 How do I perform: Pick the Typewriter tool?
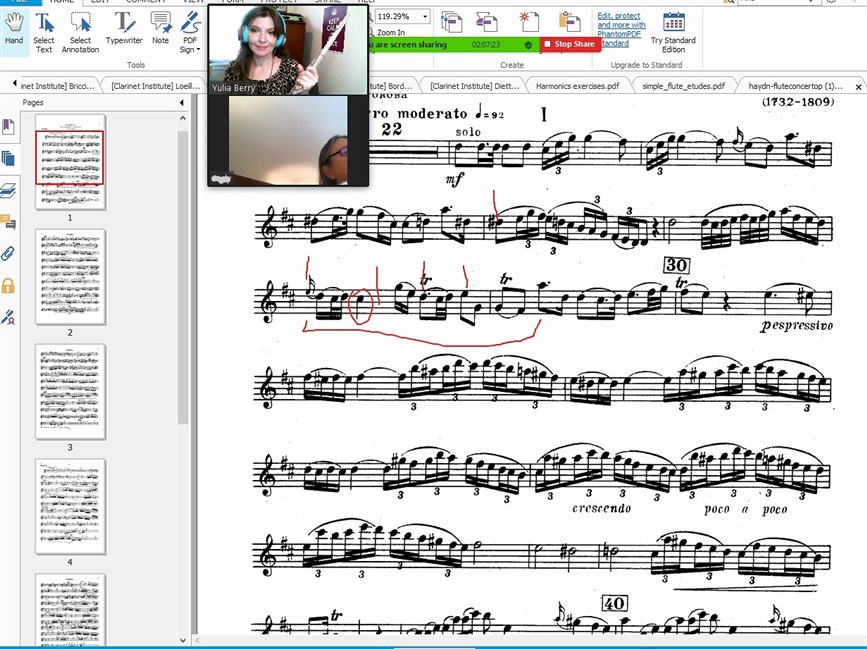[x=124, y=29]
